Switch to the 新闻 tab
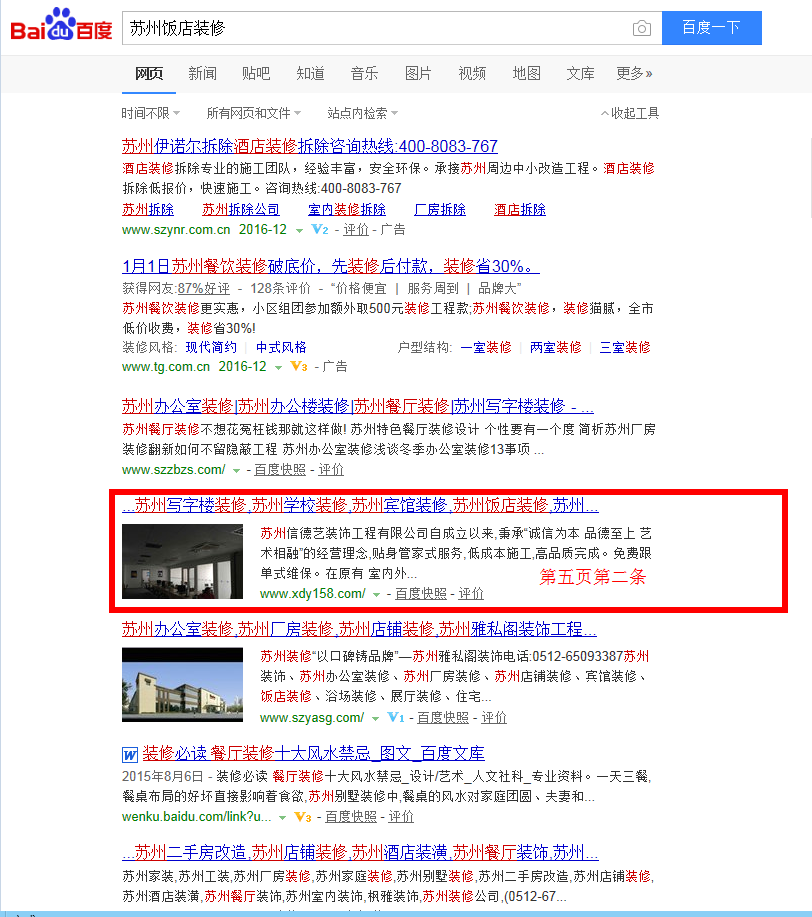Viewport: 812px width, 917px height. [x=202, y=74]
